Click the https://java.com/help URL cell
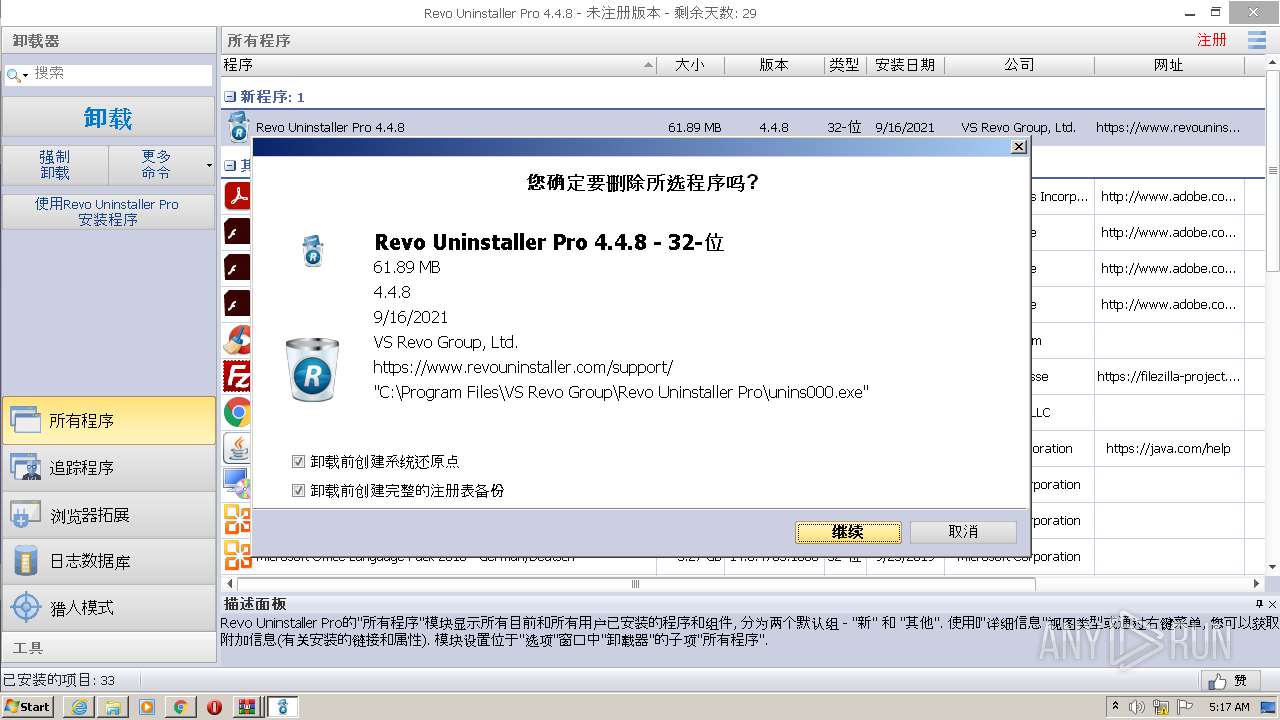The image size is (1280, 720). tap(1168, 449)
